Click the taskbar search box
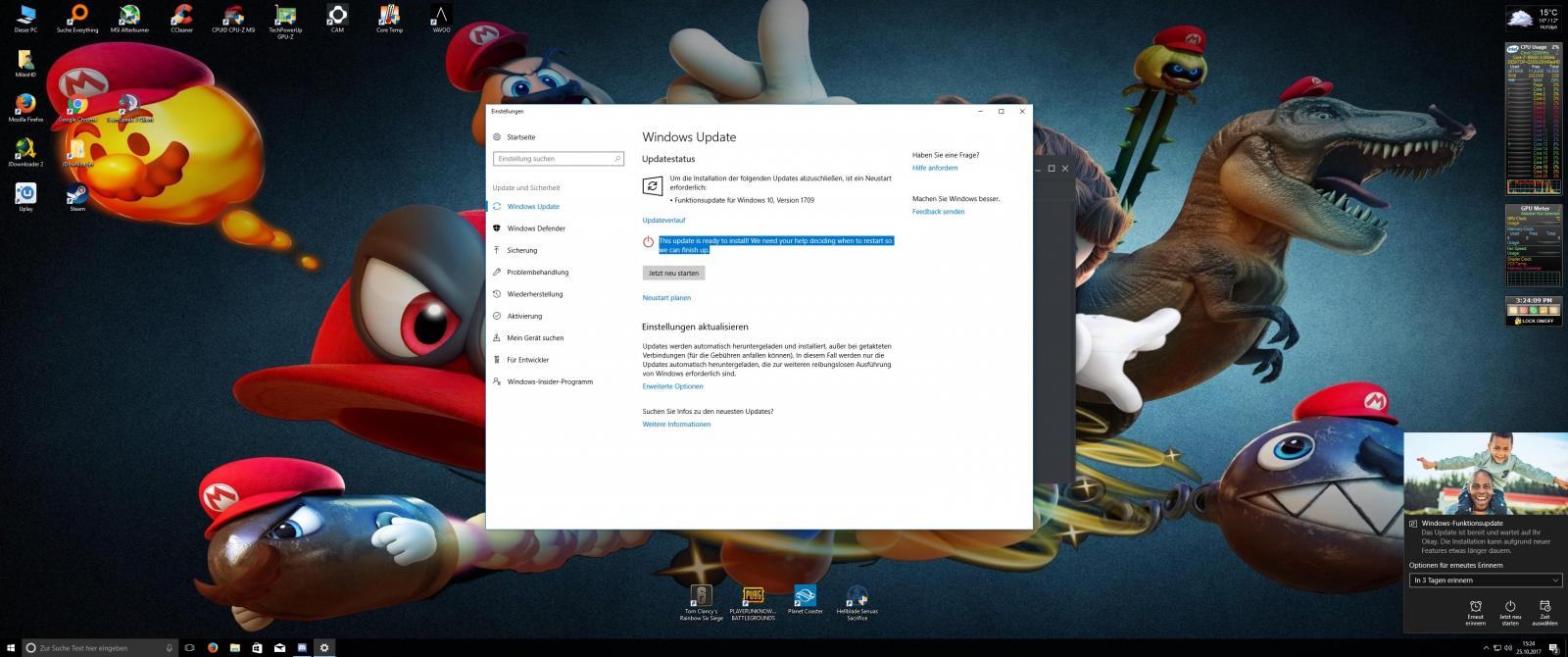The width and height of the screenshot is (1568, 657). tap(100, 647)
